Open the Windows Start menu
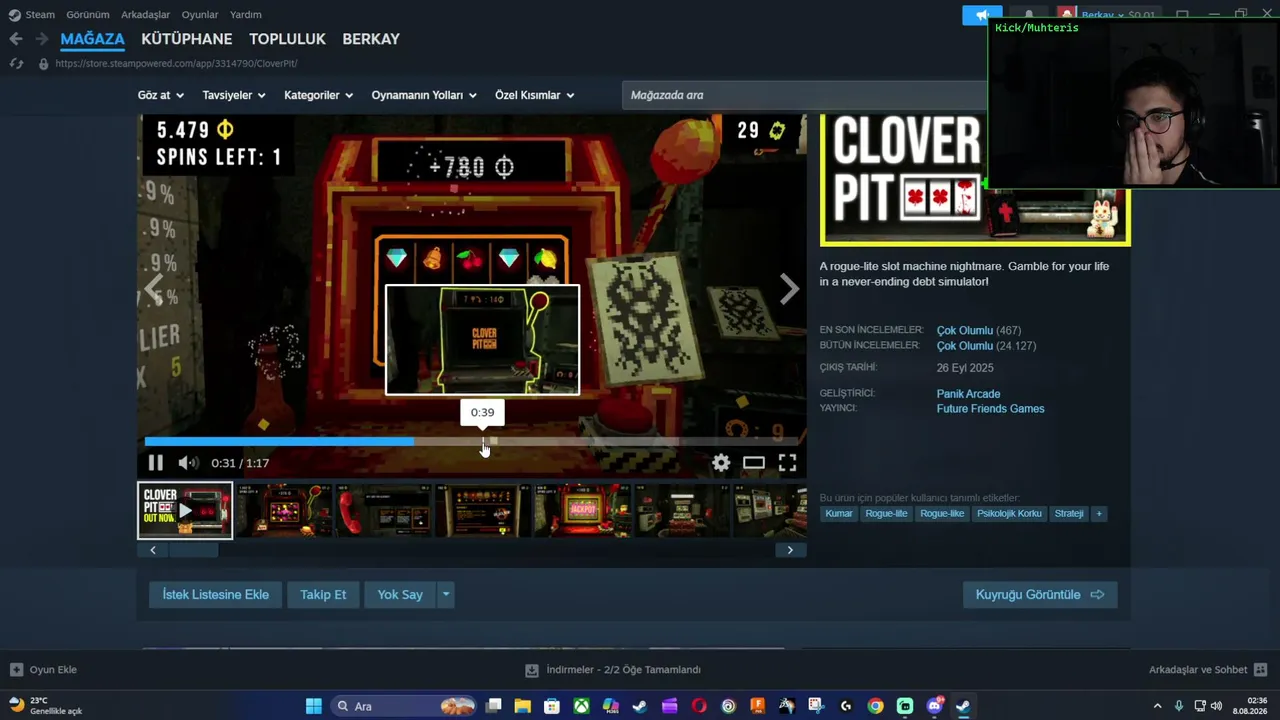Screen dimensions: 1280x720 [x=313, y=706]
